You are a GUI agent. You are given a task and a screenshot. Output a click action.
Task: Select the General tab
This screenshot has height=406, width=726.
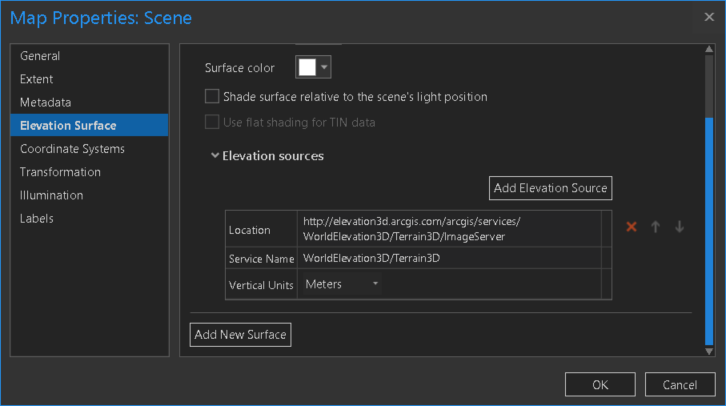[40, 56]
